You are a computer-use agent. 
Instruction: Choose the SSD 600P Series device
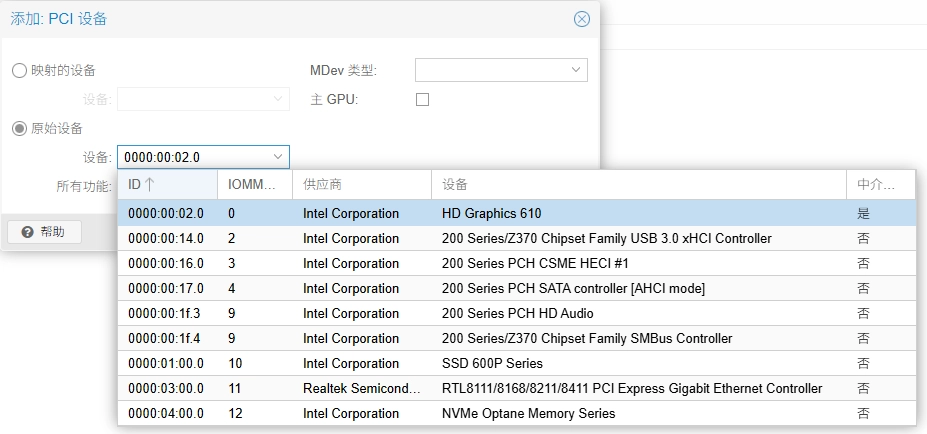point(492,363)
